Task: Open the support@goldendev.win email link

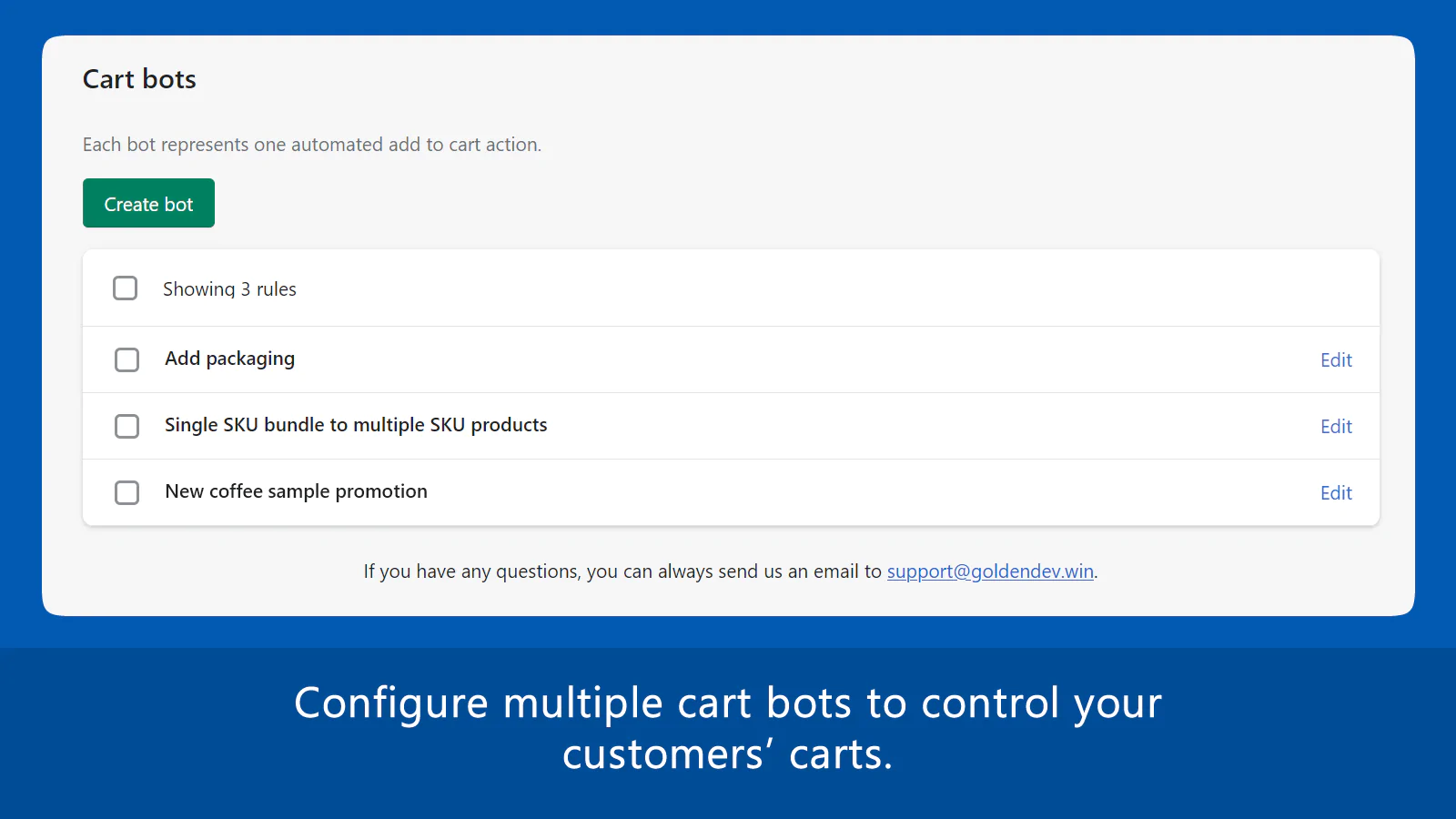Action: [x=990, y=571]
